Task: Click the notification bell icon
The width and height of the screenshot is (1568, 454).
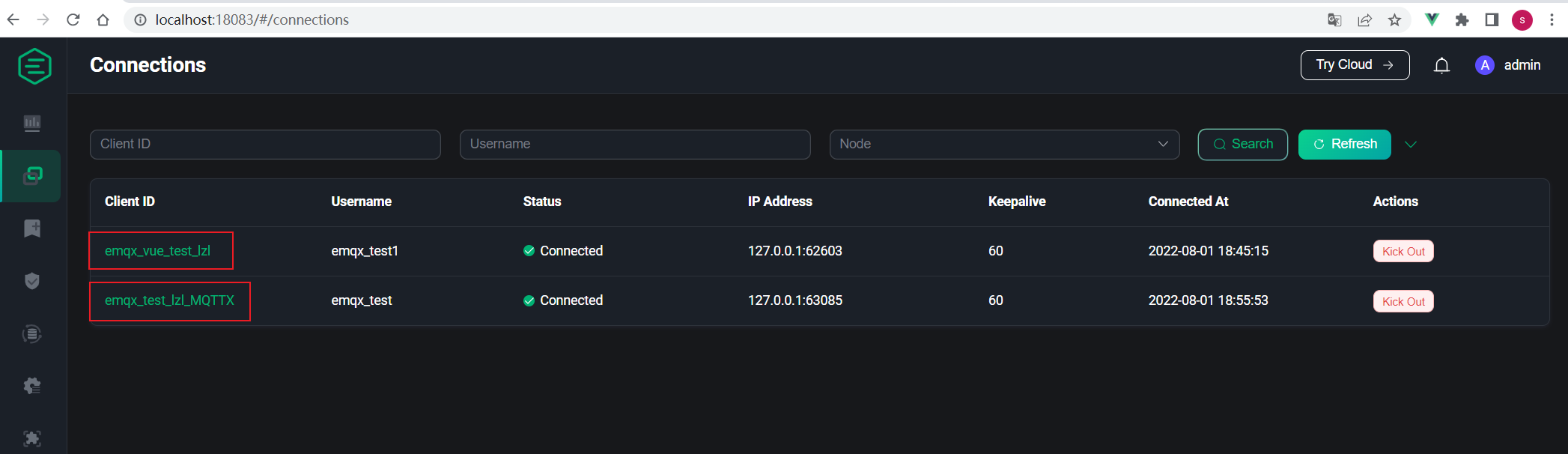Action: 1441,66
